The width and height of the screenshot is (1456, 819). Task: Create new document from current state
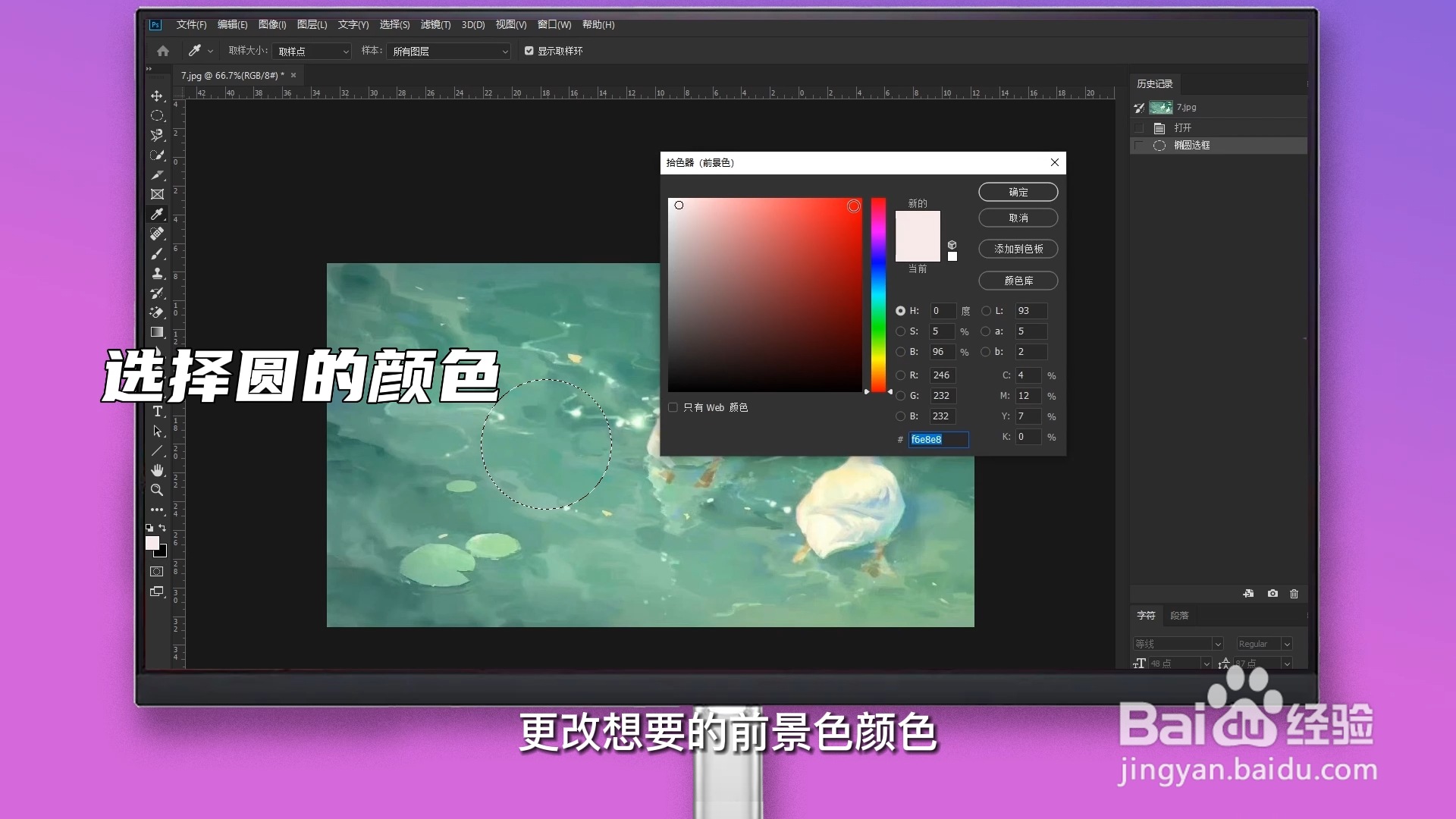click(x=1249, y=594)
